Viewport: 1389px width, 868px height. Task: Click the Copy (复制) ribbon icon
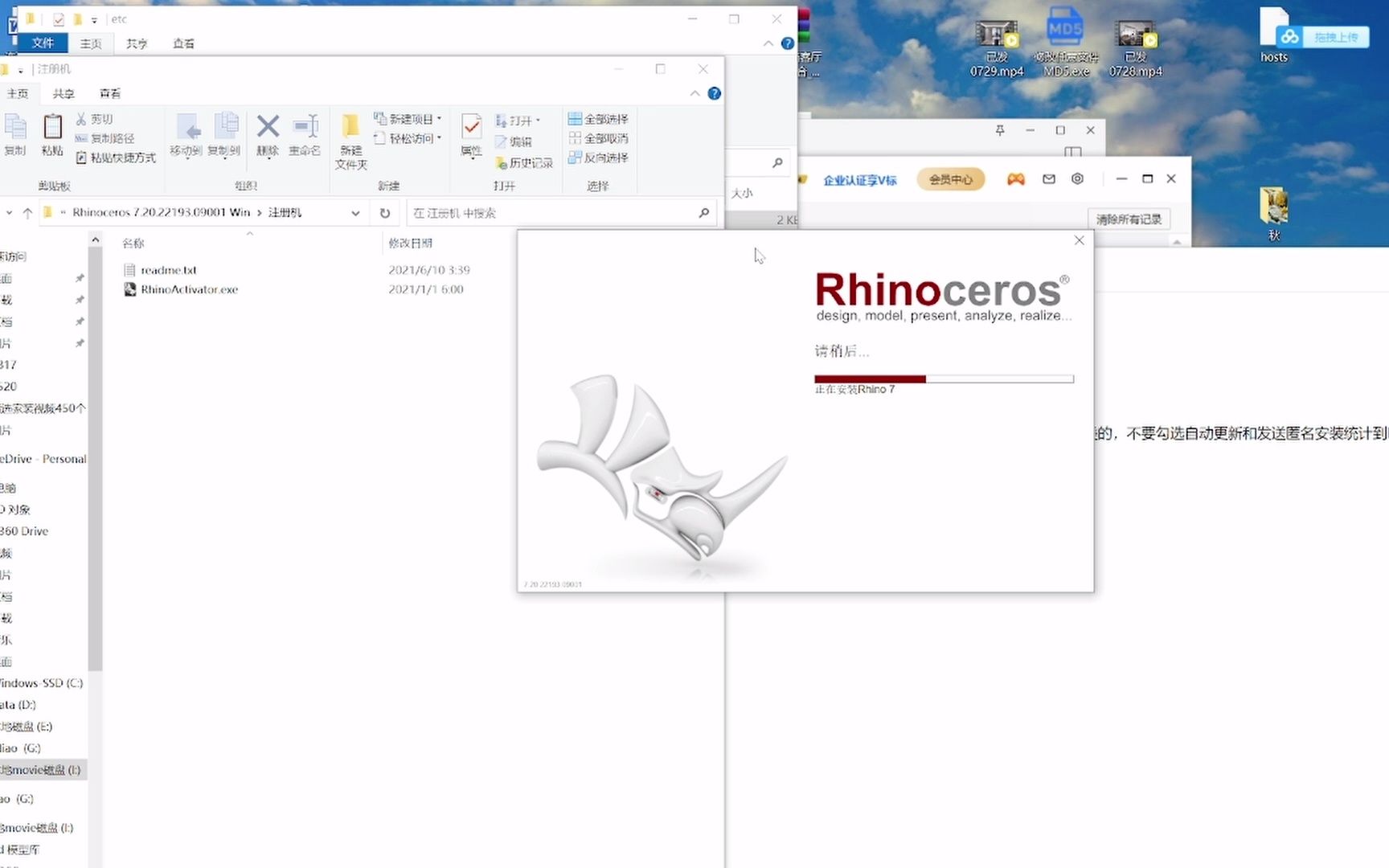[x=14, y=133]
